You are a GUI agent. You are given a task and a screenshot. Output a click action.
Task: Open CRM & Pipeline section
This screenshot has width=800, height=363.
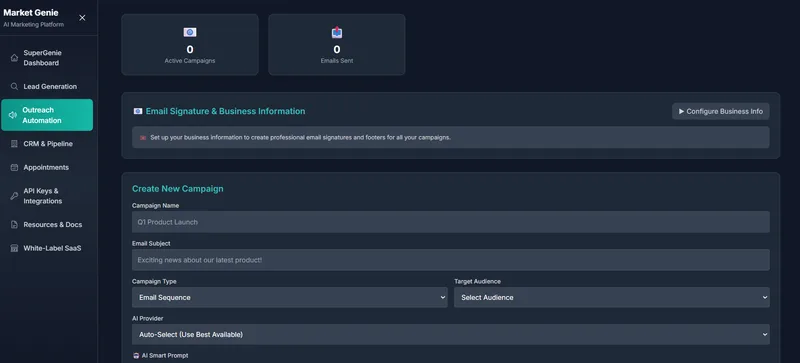click(x=47, y=144)
